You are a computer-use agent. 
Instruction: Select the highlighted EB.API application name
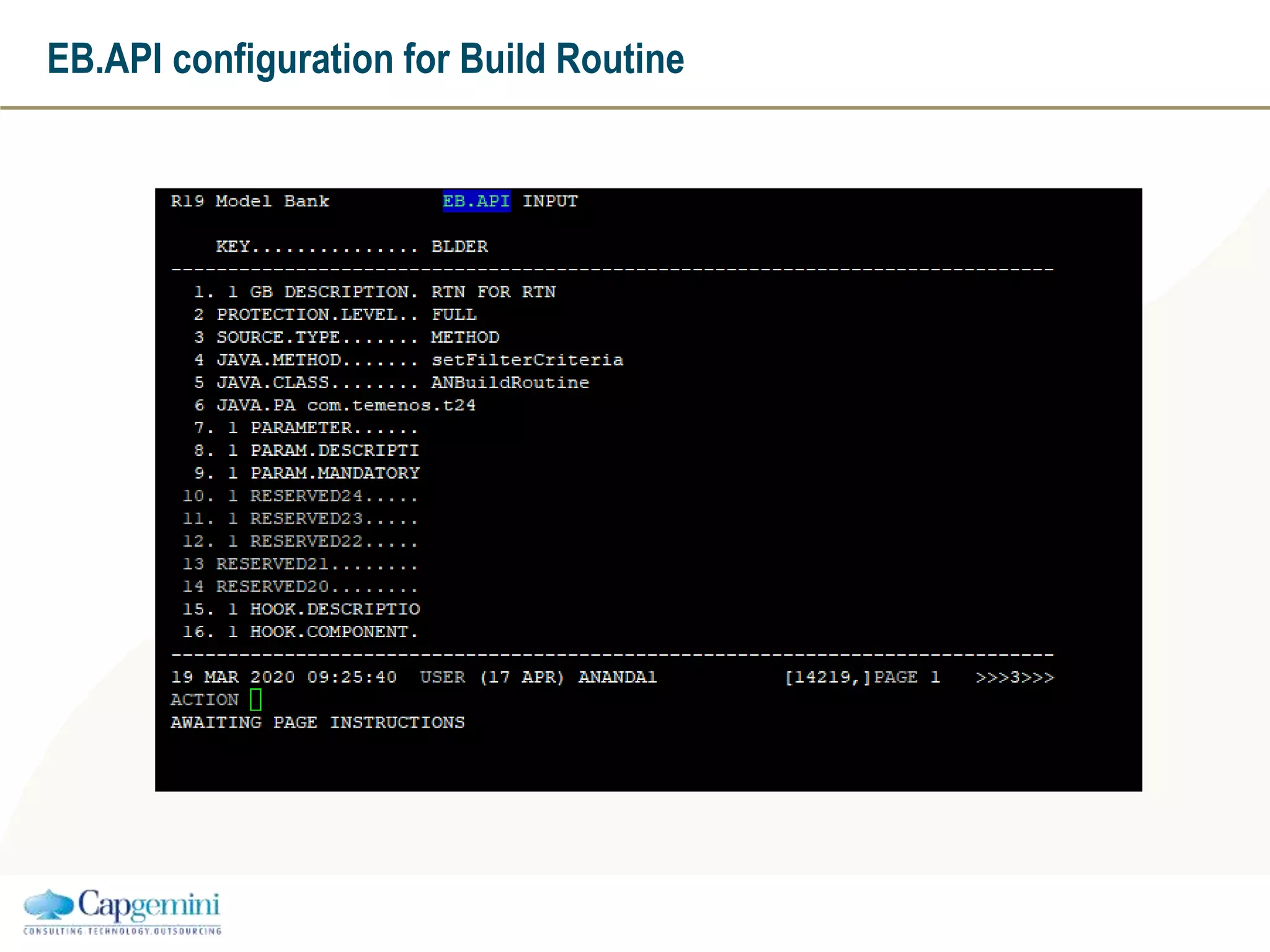pos(476,201)
